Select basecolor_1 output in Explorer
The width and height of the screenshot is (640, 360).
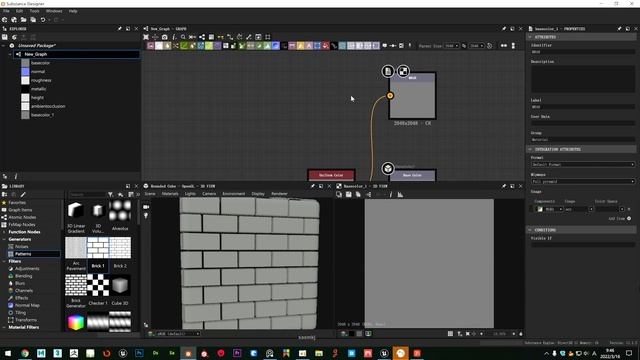(x=42, y=115)
